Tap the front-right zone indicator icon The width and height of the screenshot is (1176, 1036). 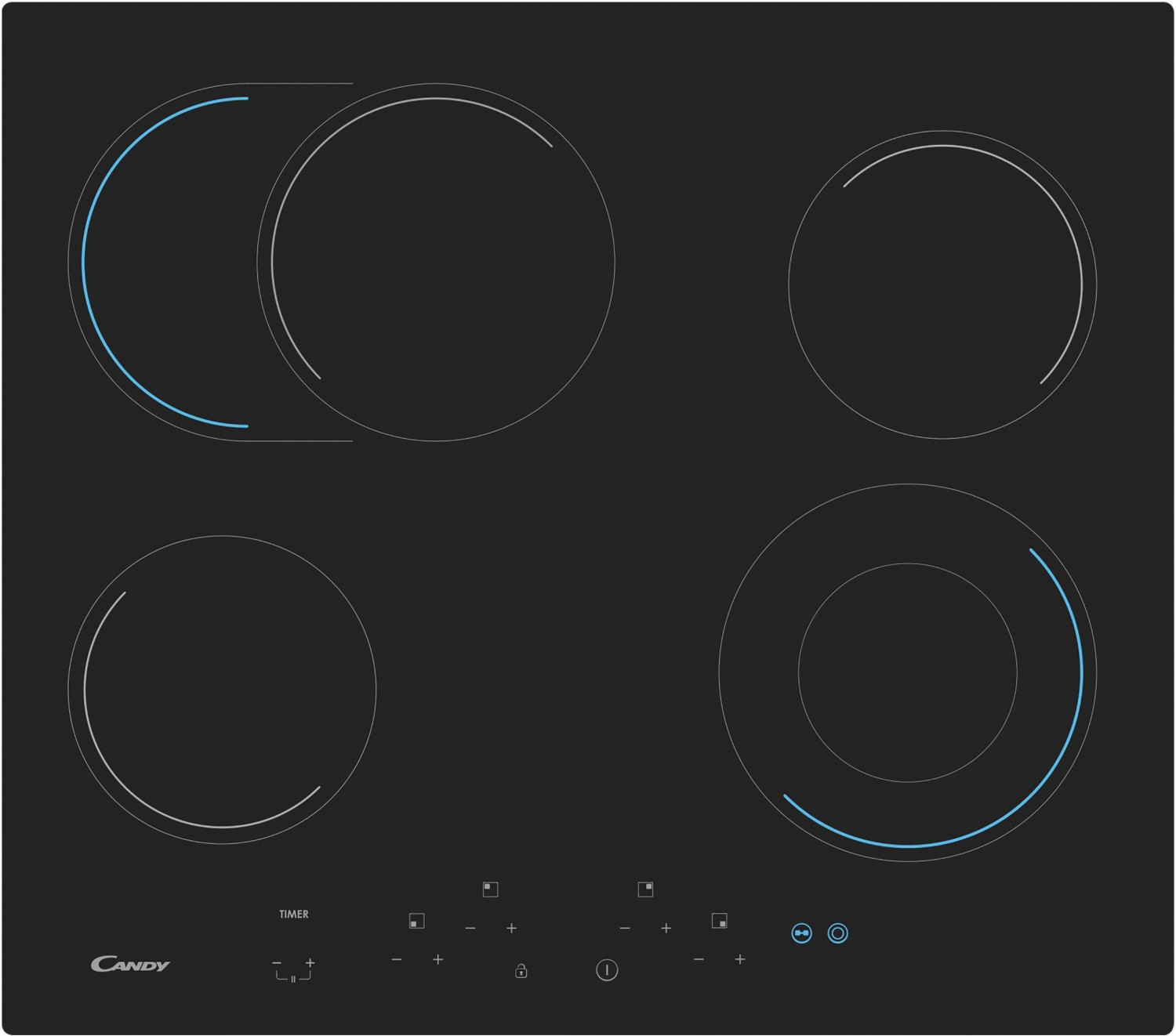719,921
